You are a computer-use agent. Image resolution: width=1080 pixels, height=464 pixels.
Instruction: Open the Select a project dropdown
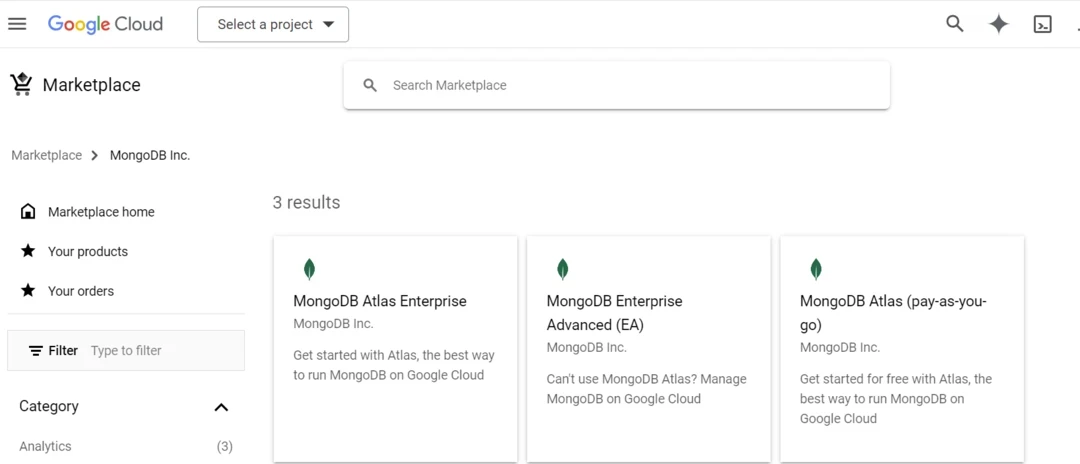pos(273,24)
